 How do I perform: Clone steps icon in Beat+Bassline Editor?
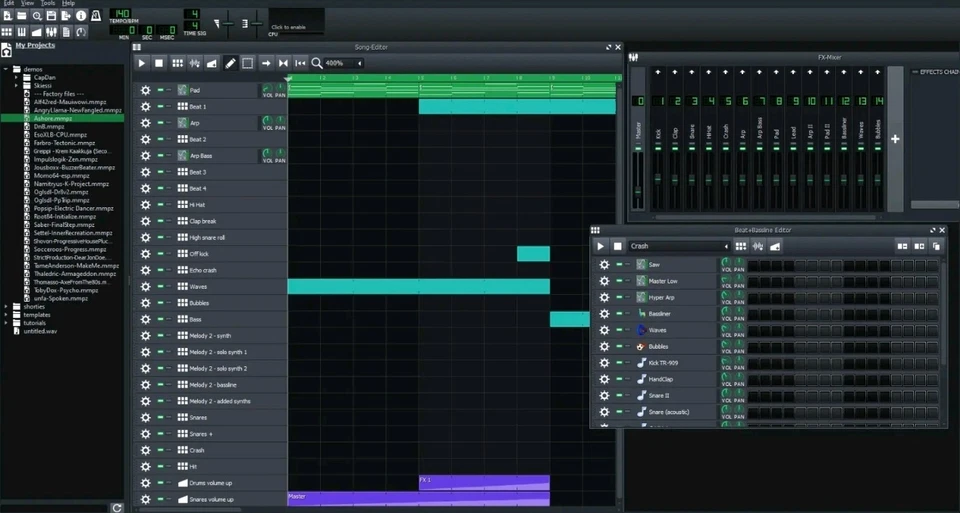936,246
